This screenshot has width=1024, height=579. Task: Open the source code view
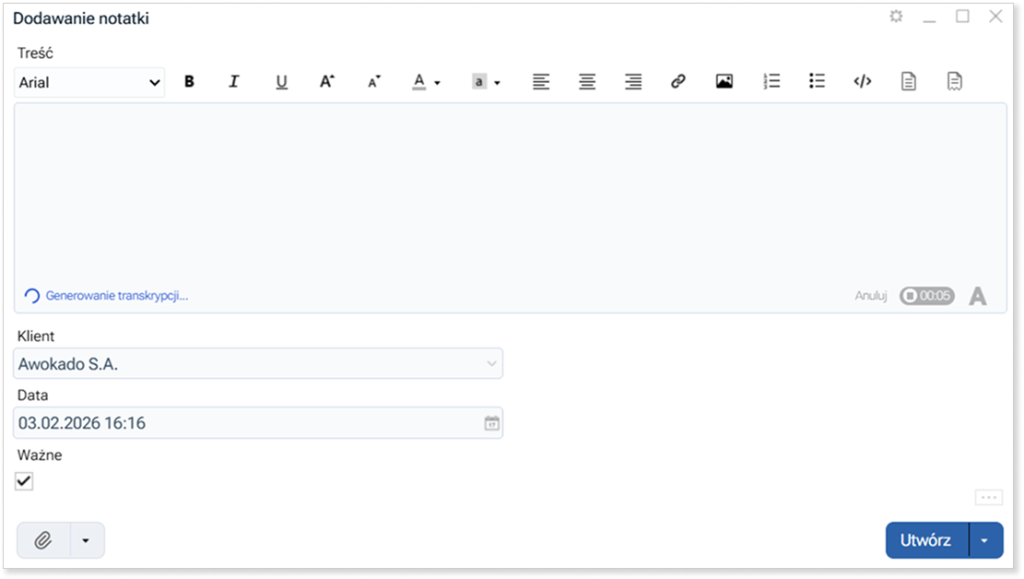tap(862, 82)
